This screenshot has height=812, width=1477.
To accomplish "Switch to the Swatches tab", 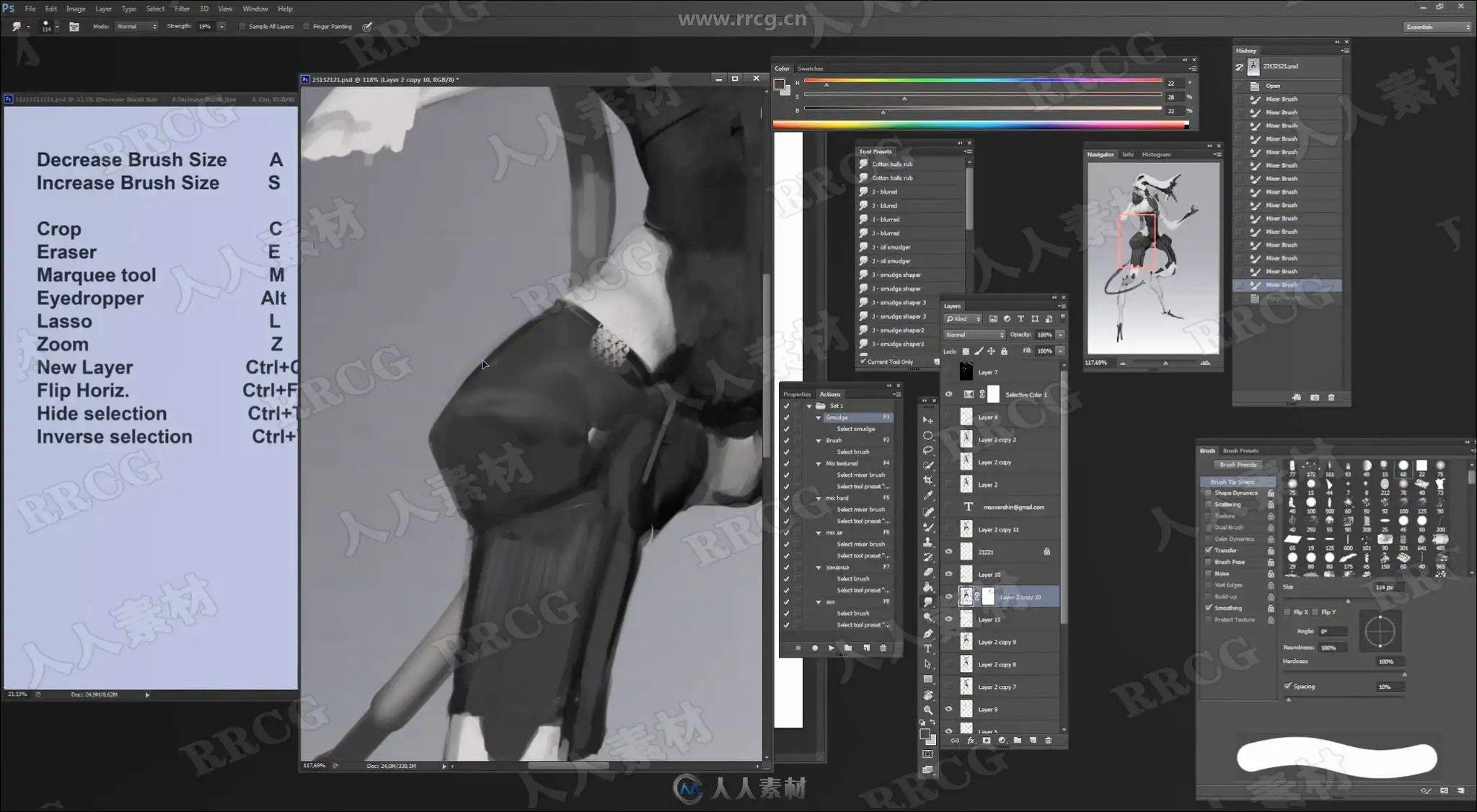I will 810,69.
